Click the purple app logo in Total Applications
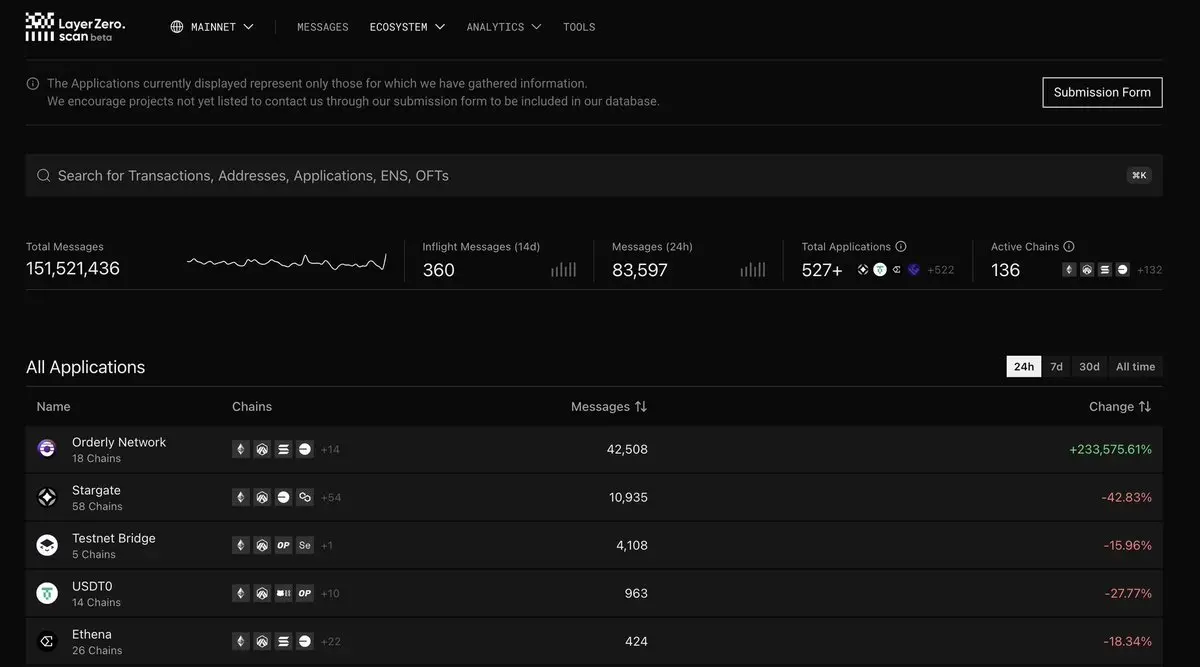The image size is (1200, 667). [x=913, y=270]
